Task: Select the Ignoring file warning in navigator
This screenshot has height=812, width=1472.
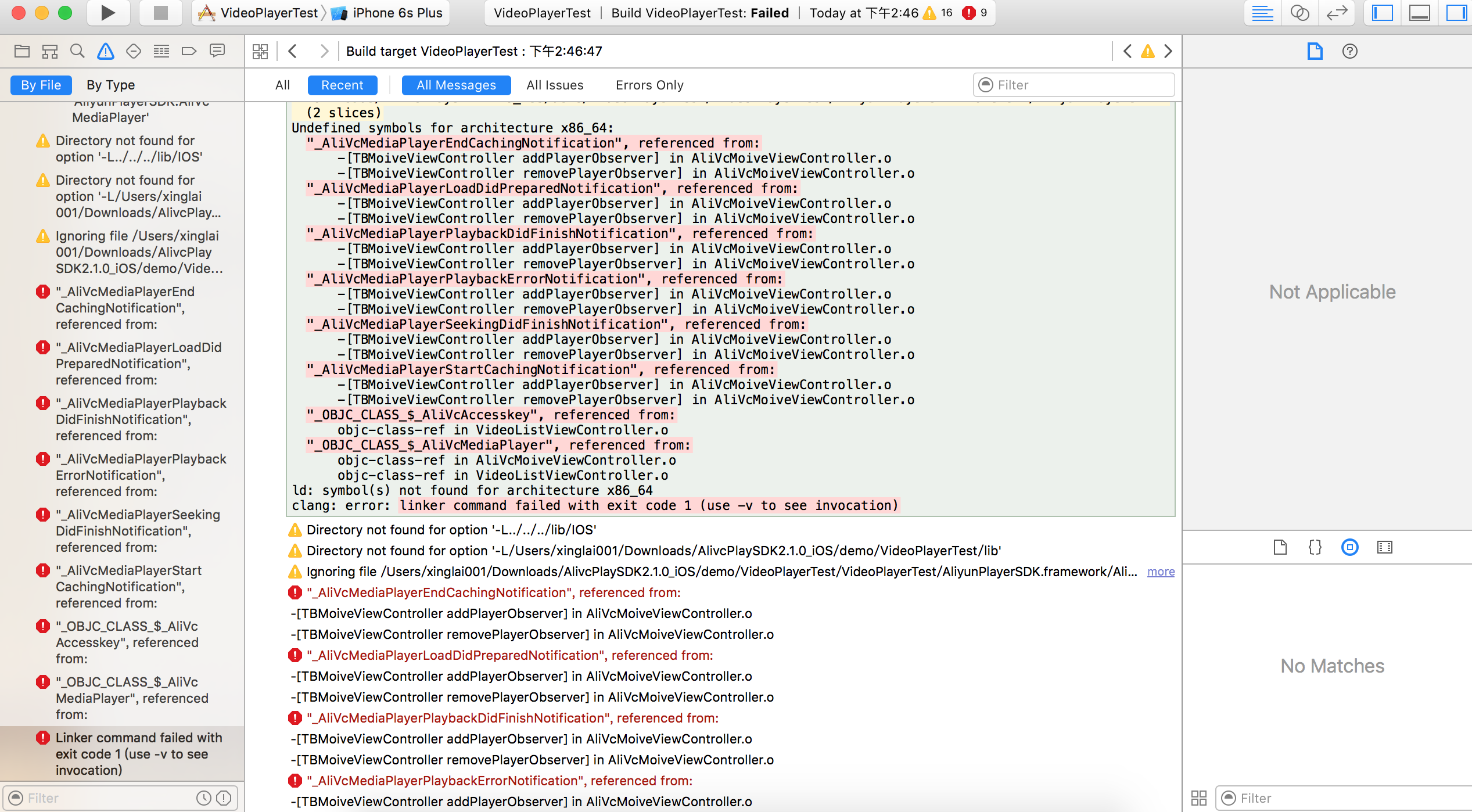Action: 122,251
